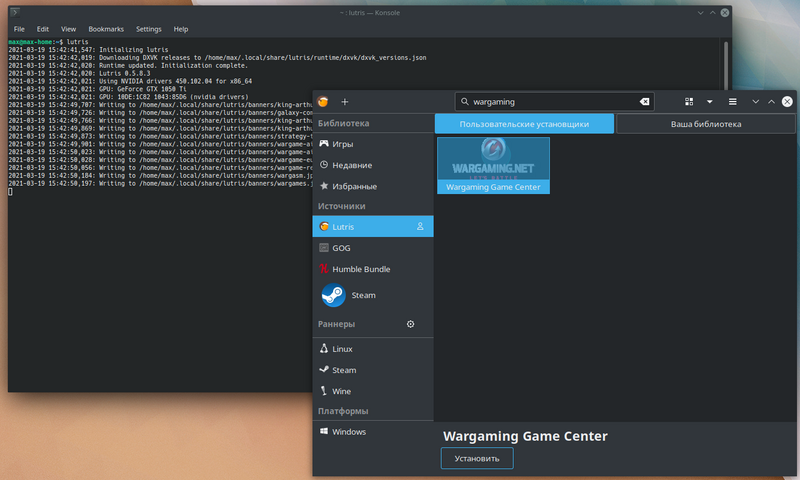Click the "Lutris 0.5.8.3" line in the Konsole log

tap(124, 73)
